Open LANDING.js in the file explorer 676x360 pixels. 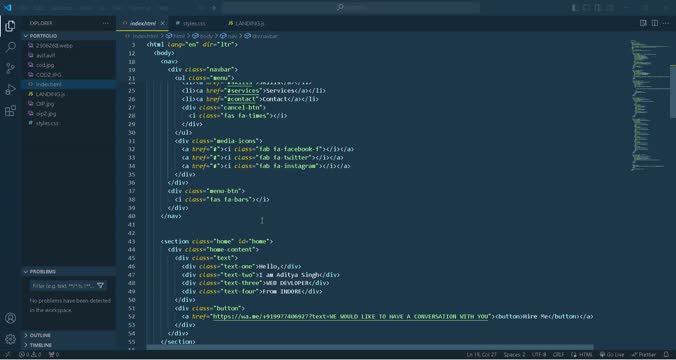(x=69, y=94)
